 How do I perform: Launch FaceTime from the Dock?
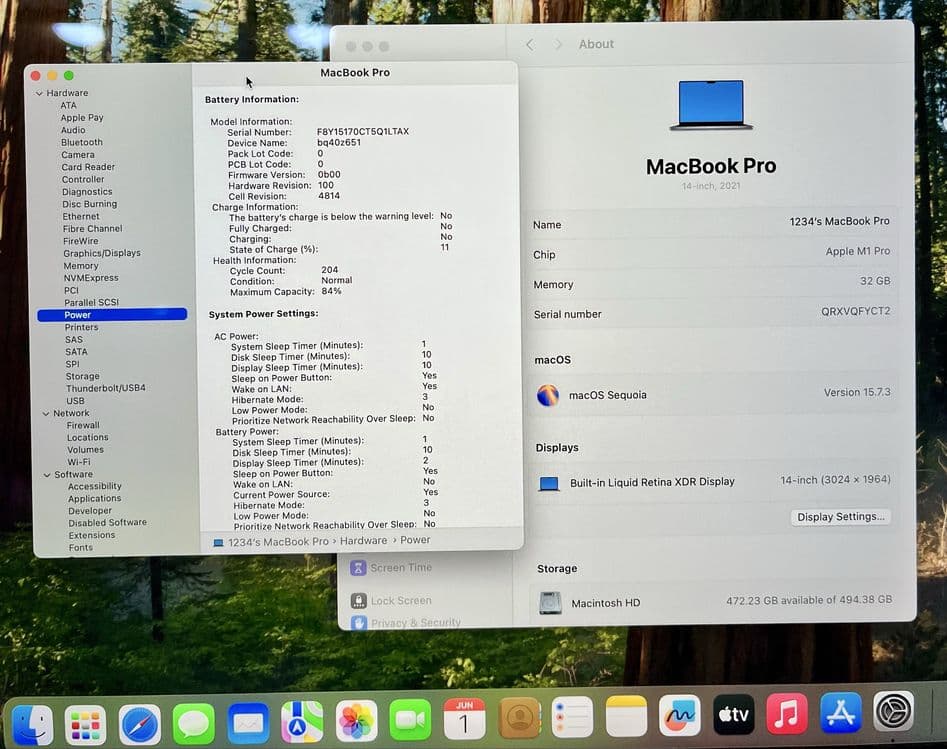[x=410, y=719]
